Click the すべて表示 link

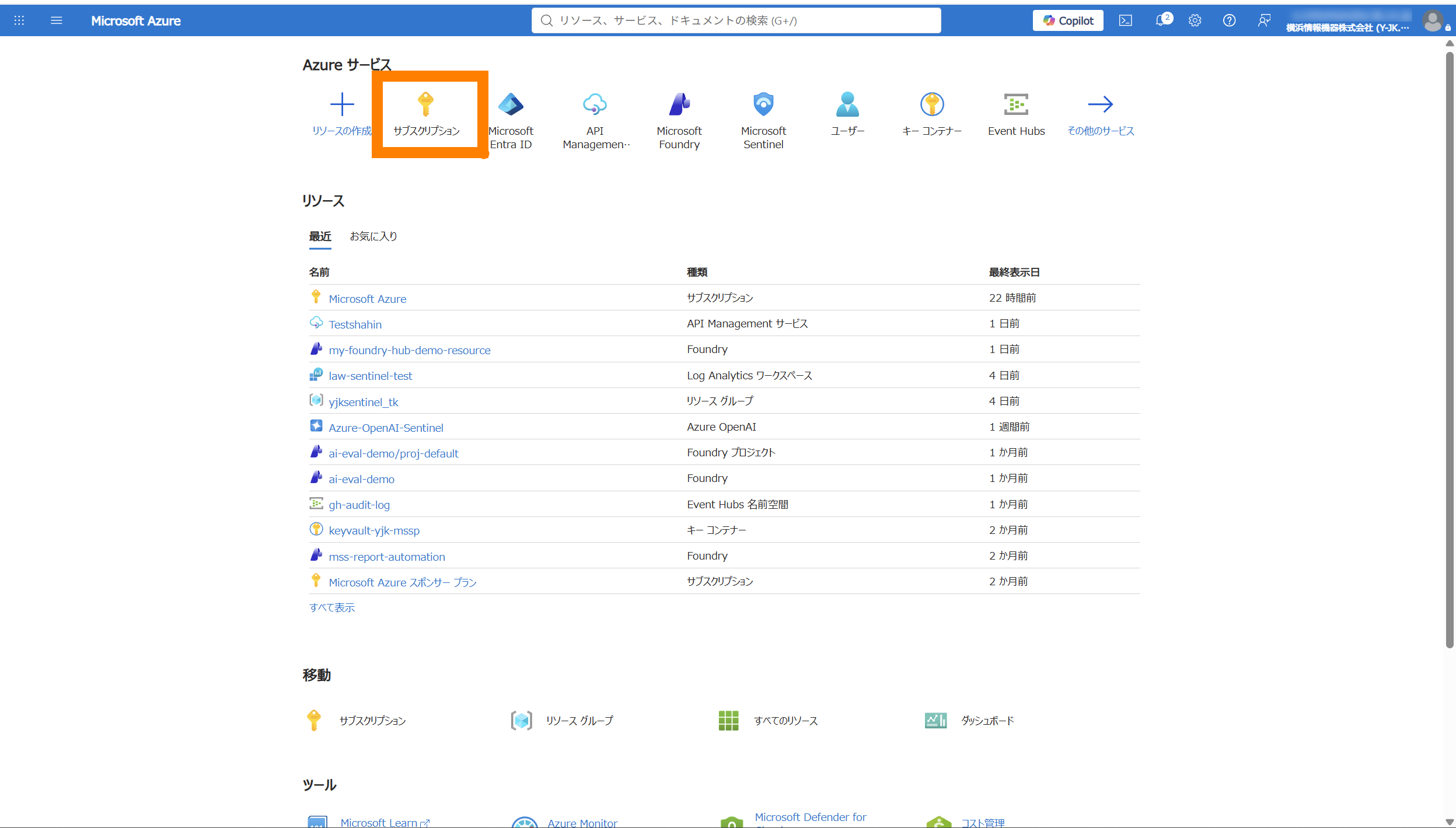pyautogui.click(x=331, y=607)
